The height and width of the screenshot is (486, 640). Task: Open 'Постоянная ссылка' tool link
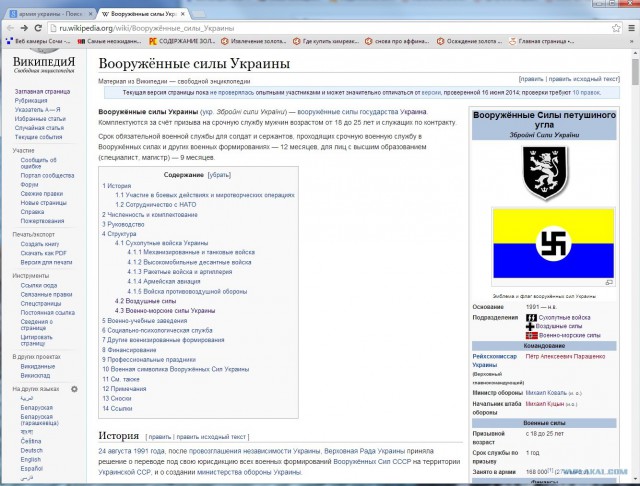[48, 313]
